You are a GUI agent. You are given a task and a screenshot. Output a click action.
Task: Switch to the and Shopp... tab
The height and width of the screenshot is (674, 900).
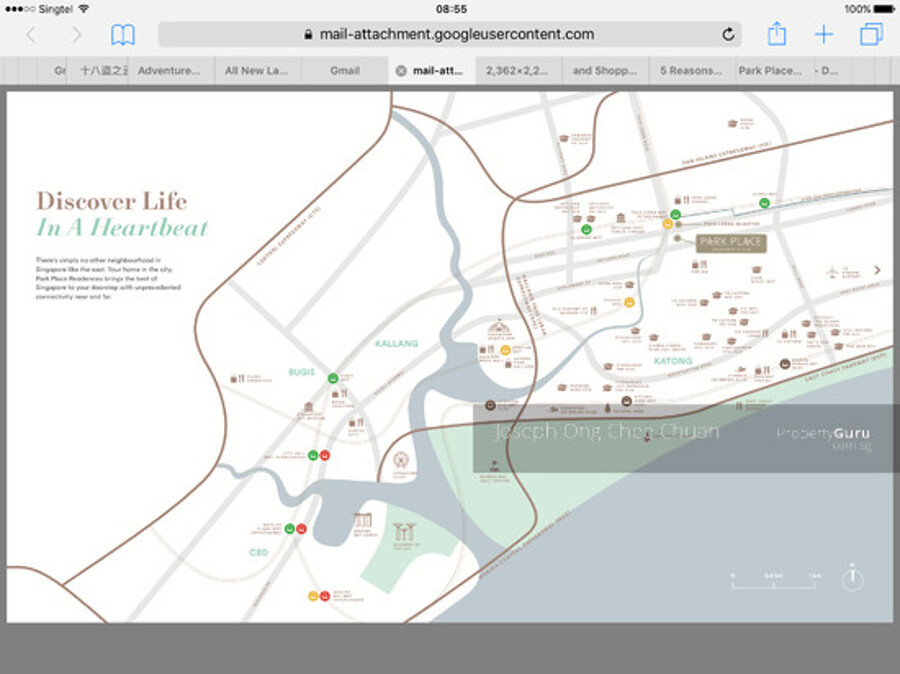tap(604, 71)
